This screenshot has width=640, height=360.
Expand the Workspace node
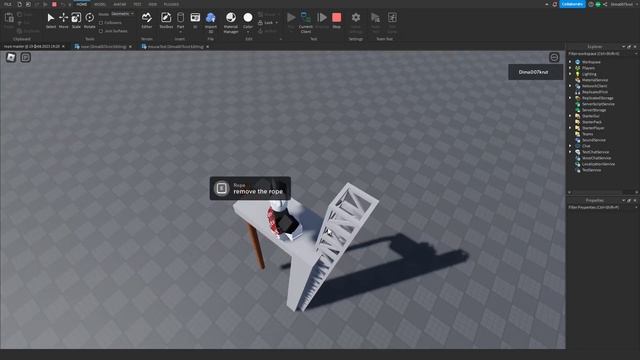570,62
